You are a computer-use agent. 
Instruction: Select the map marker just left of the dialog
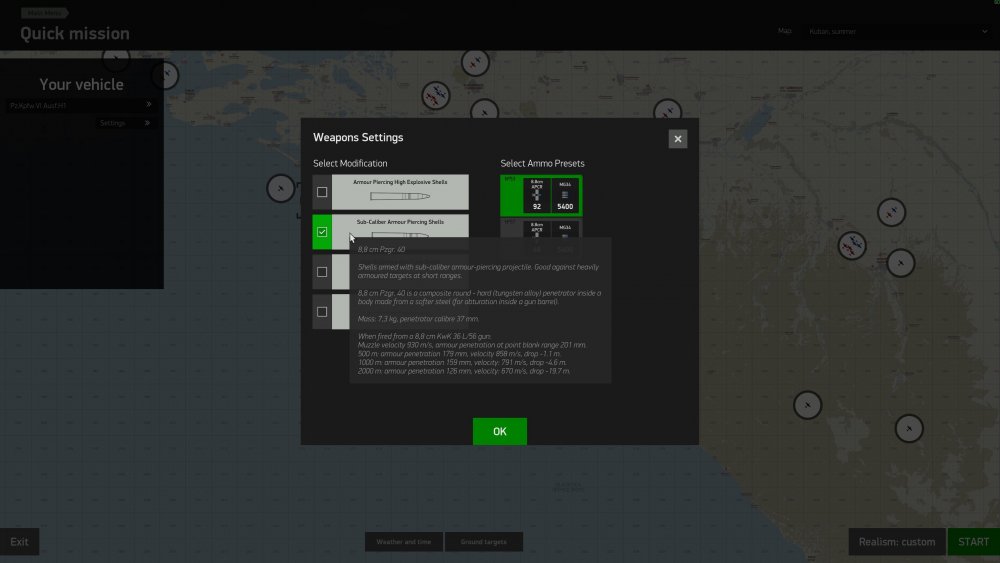281,188
